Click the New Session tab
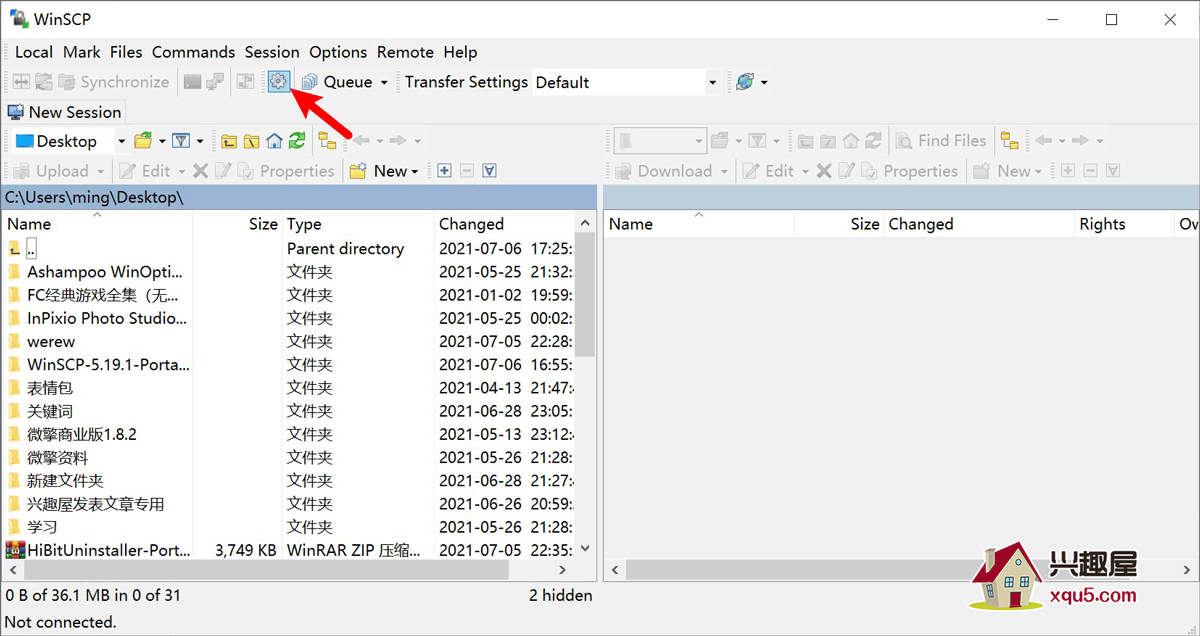Screen dimensions: 1200x636 point(64,112)
